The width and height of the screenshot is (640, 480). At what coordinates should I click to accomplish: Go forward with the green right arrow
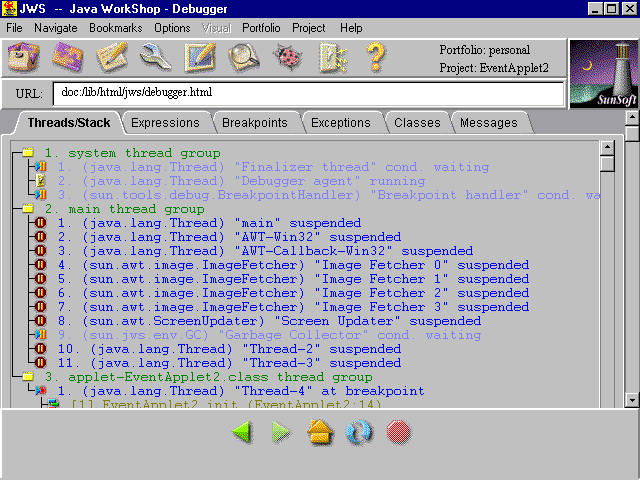tap(281, 432)
